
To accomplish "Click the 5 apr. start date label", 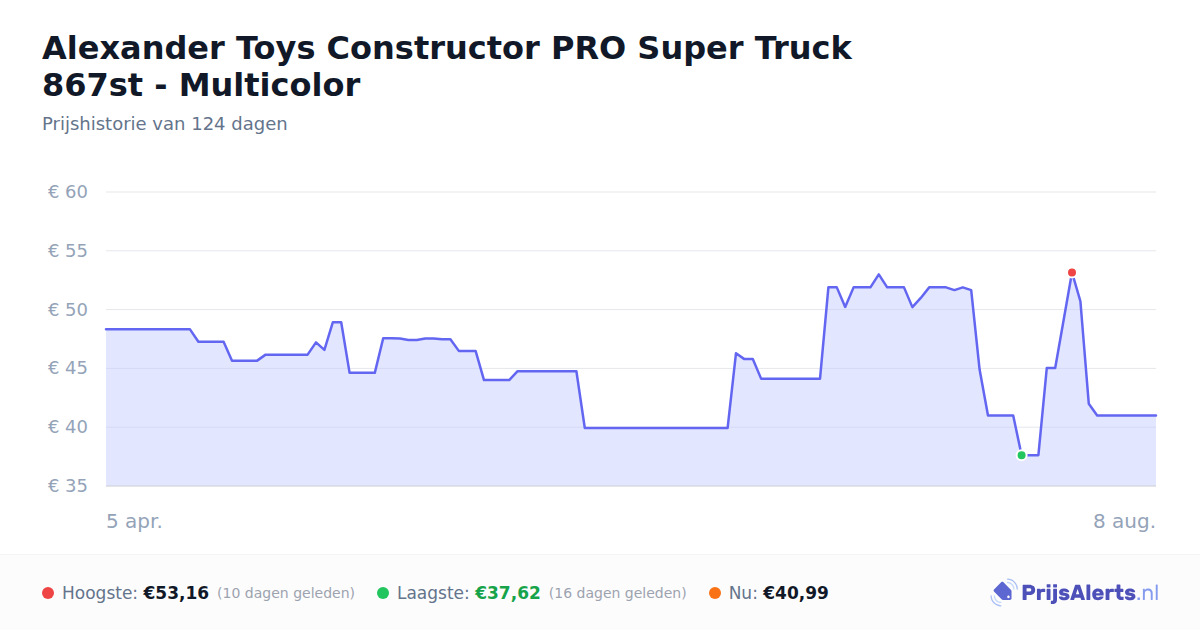I will [134, 522].
